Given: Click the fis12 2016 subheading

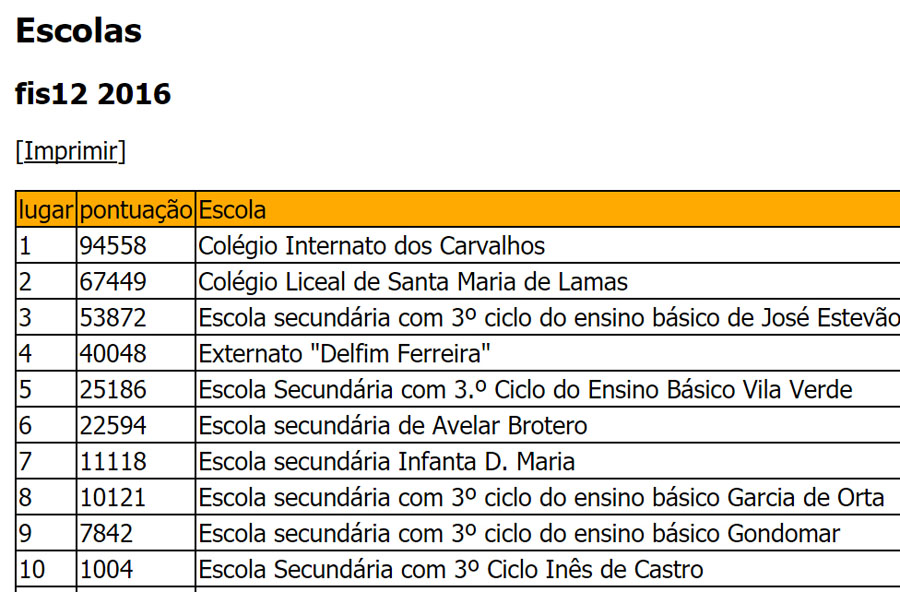Looking at the screenshot, I should click(93, 94).
